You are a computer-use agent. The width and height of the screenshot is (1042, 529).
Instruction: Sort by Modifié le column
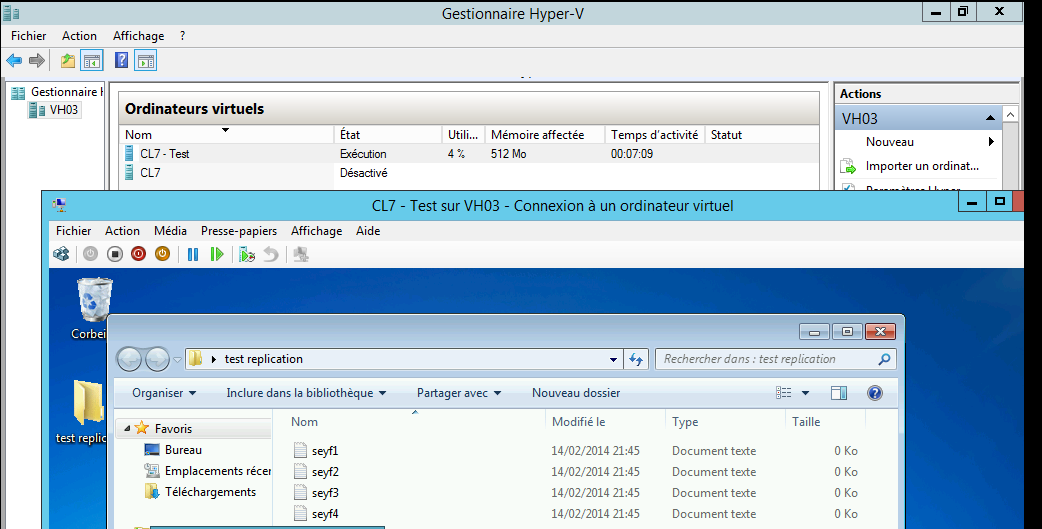pyautogui.click(x=605, y=421)
